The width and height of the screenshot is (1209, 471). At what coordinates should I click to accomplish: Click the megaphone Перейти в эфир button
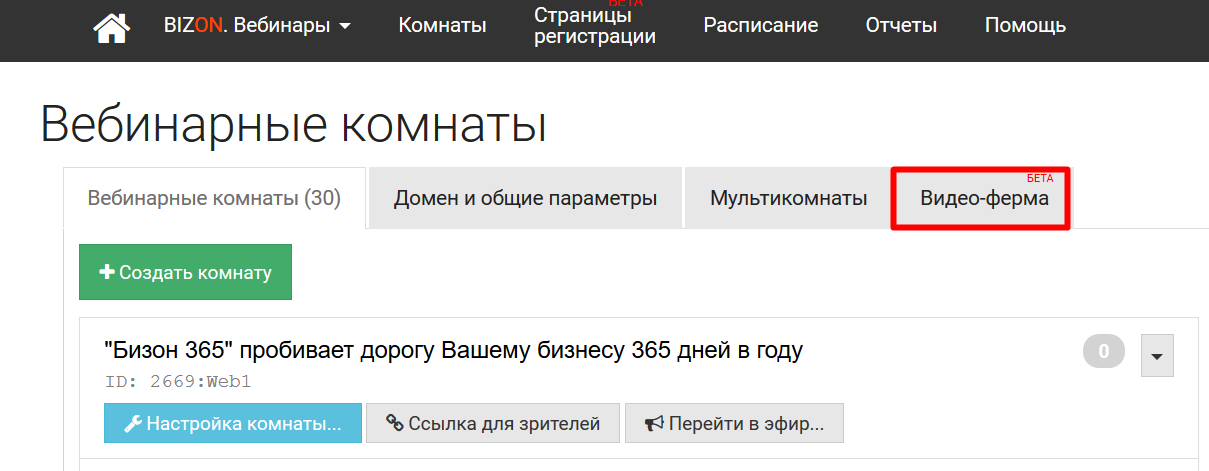coord(734,423)
